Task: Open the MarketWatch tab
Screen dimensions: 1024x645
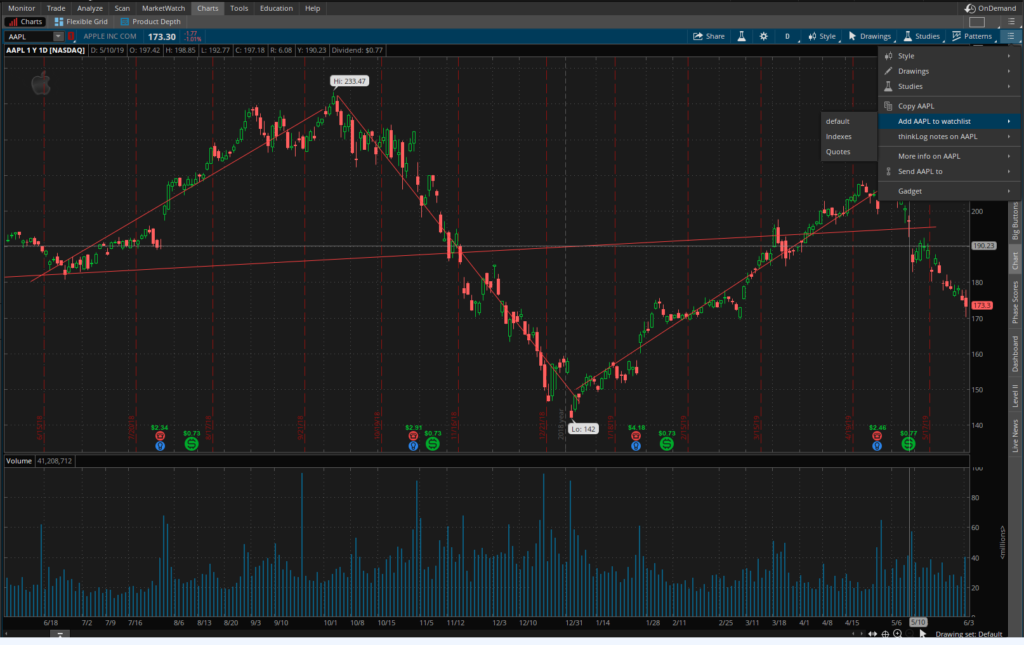Action: coord(161,8)
